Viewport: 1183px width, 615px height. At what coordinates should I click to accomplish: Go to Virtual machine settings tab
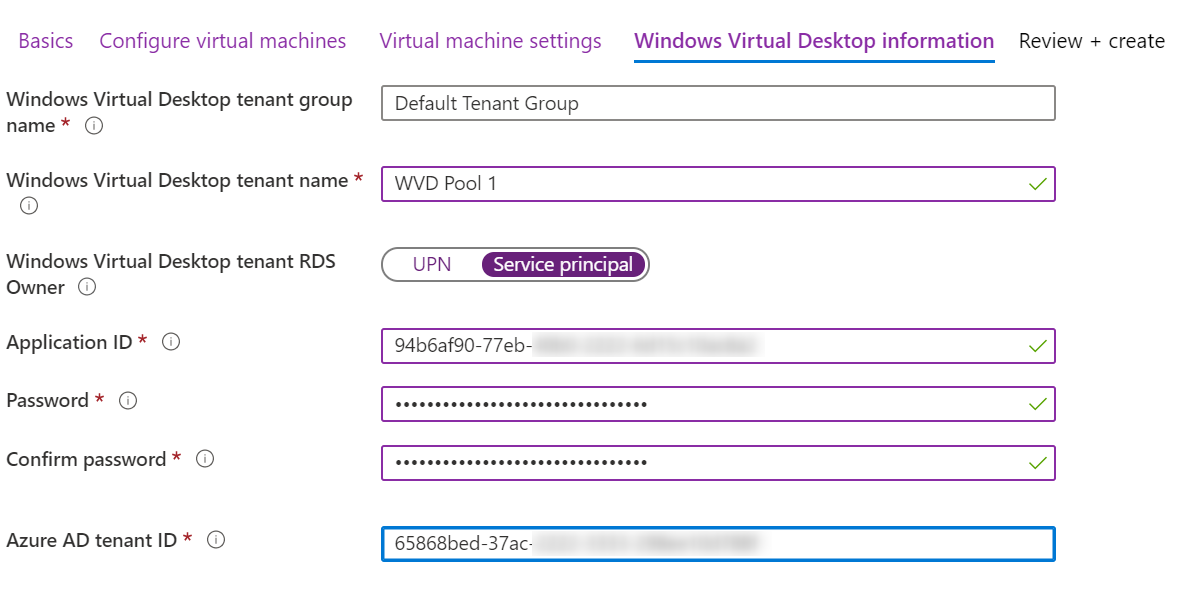pos(490,41)
